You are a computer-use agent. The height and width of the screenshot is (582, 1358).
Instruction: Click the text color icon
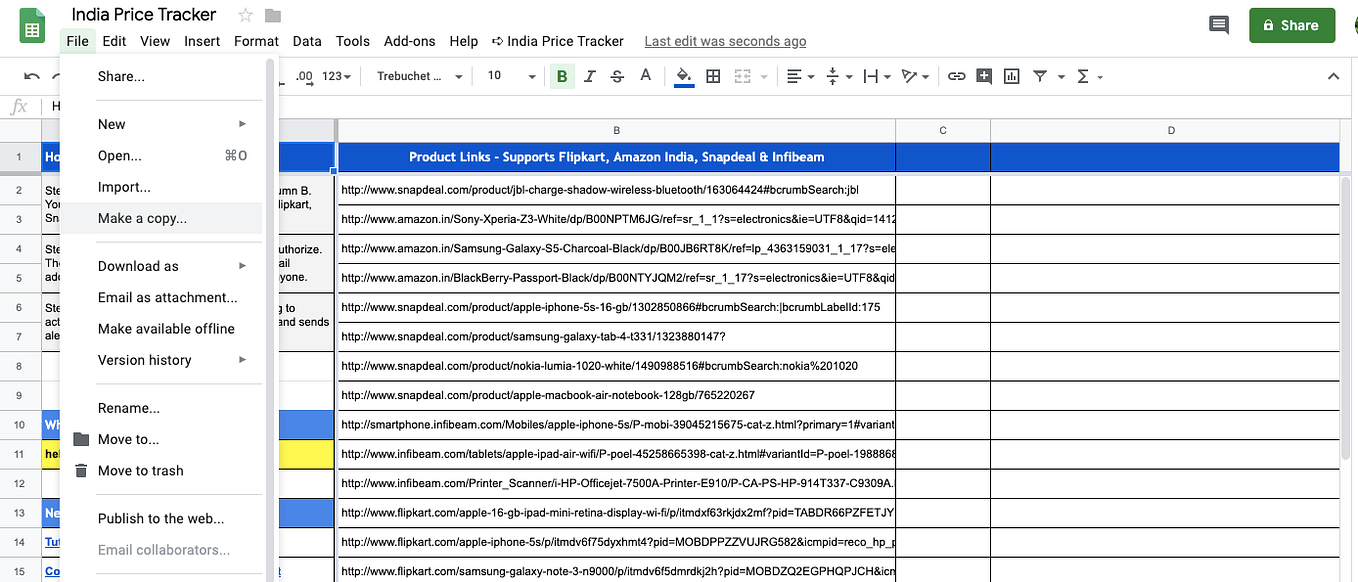(645, 75)
